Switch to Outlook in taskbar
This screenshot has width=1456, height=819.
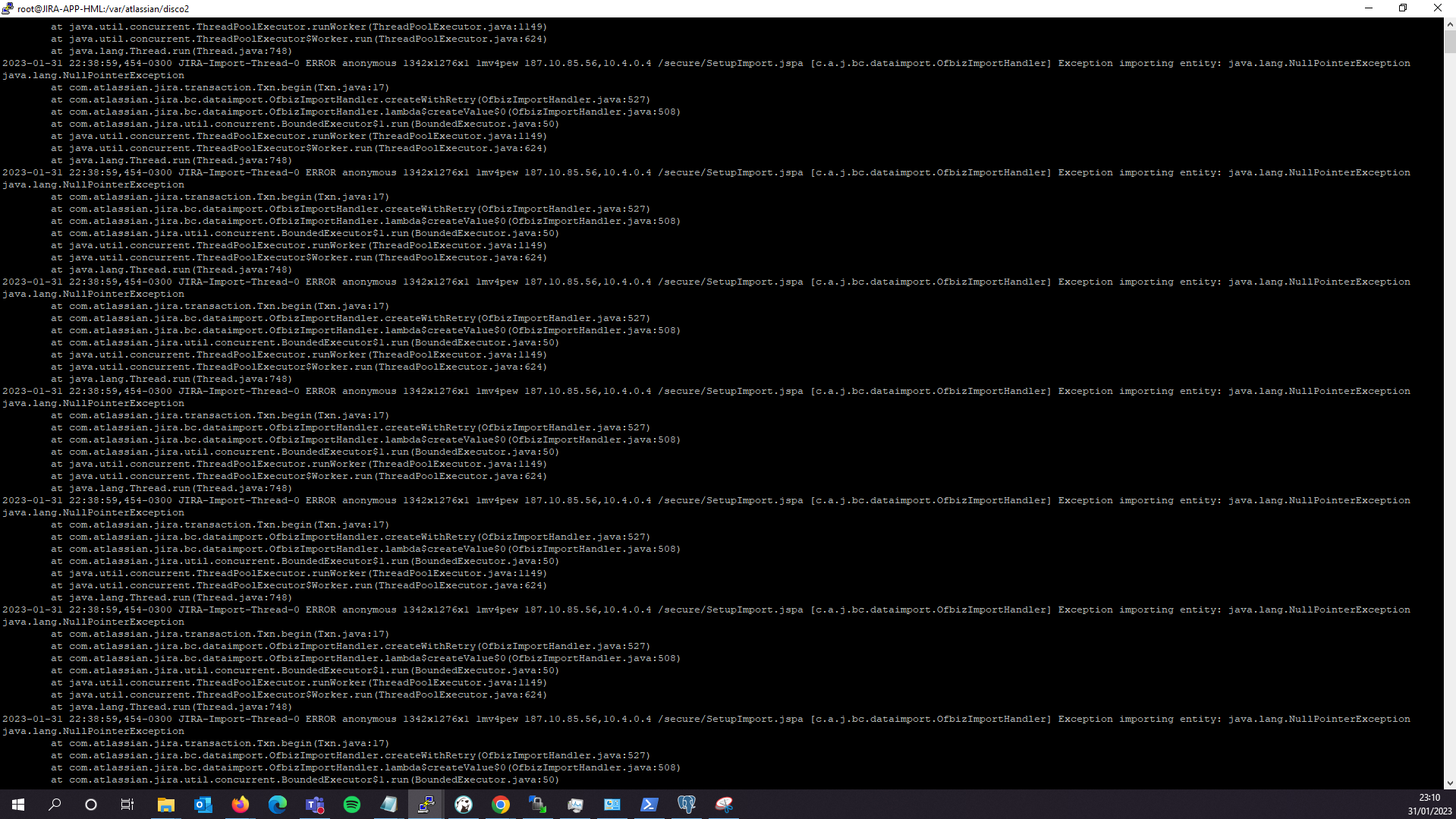[203, 805]
